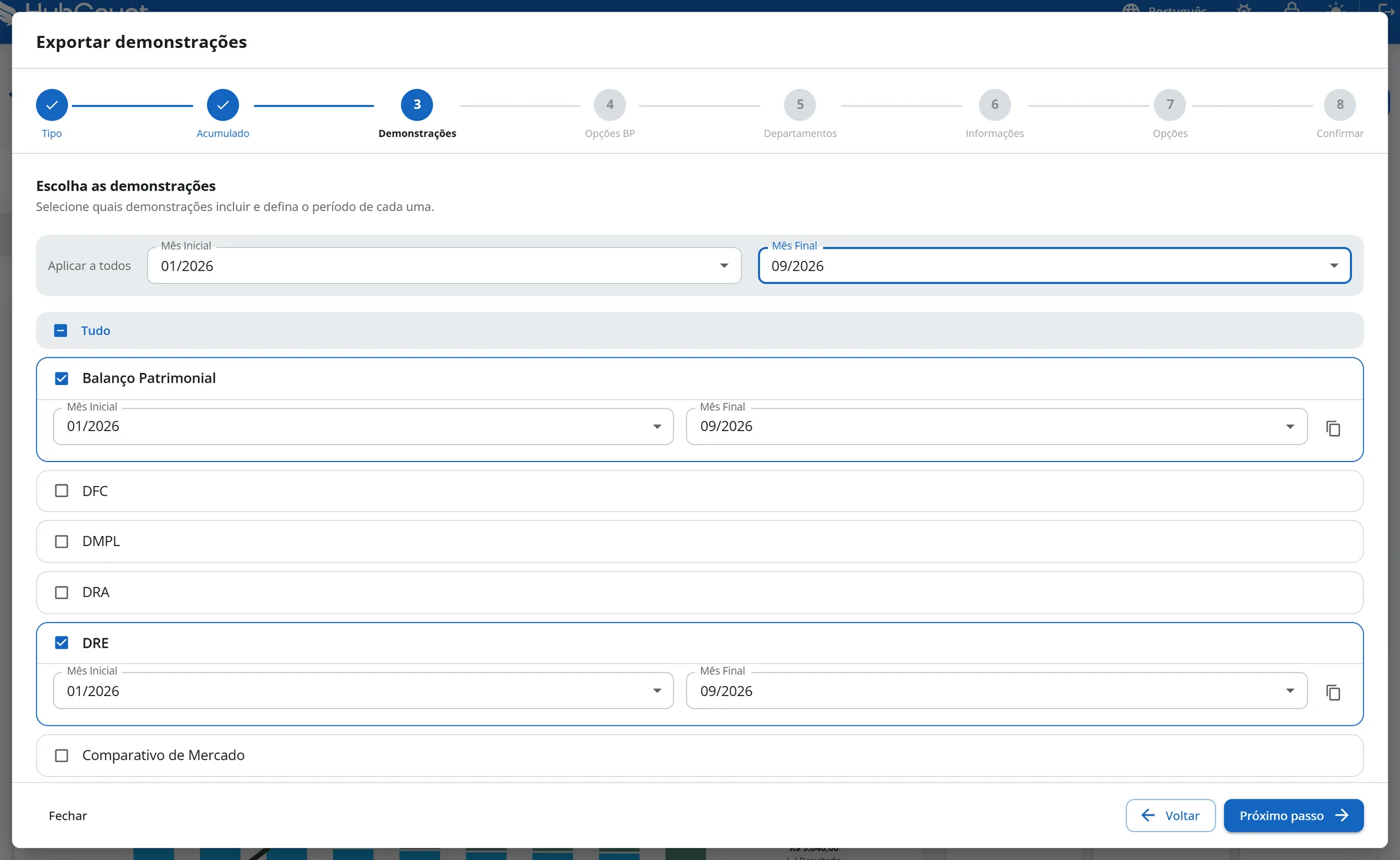
Task: Check Comparativo de Mercado checkbox
Action: 61,756
